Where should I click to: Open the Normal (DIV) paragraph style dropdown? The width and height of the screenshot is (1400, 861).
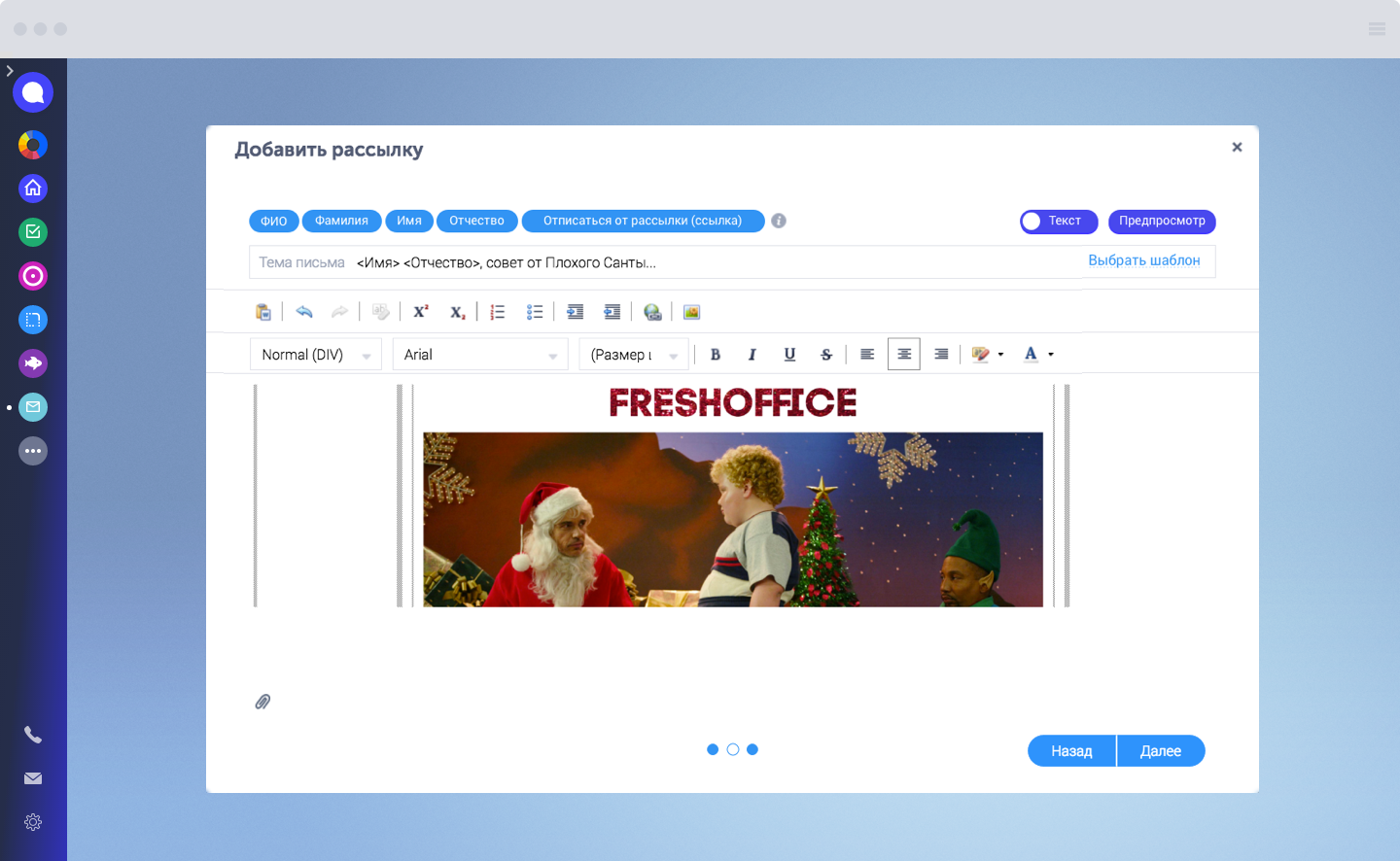pyautogui.click(x=315, y=355)
